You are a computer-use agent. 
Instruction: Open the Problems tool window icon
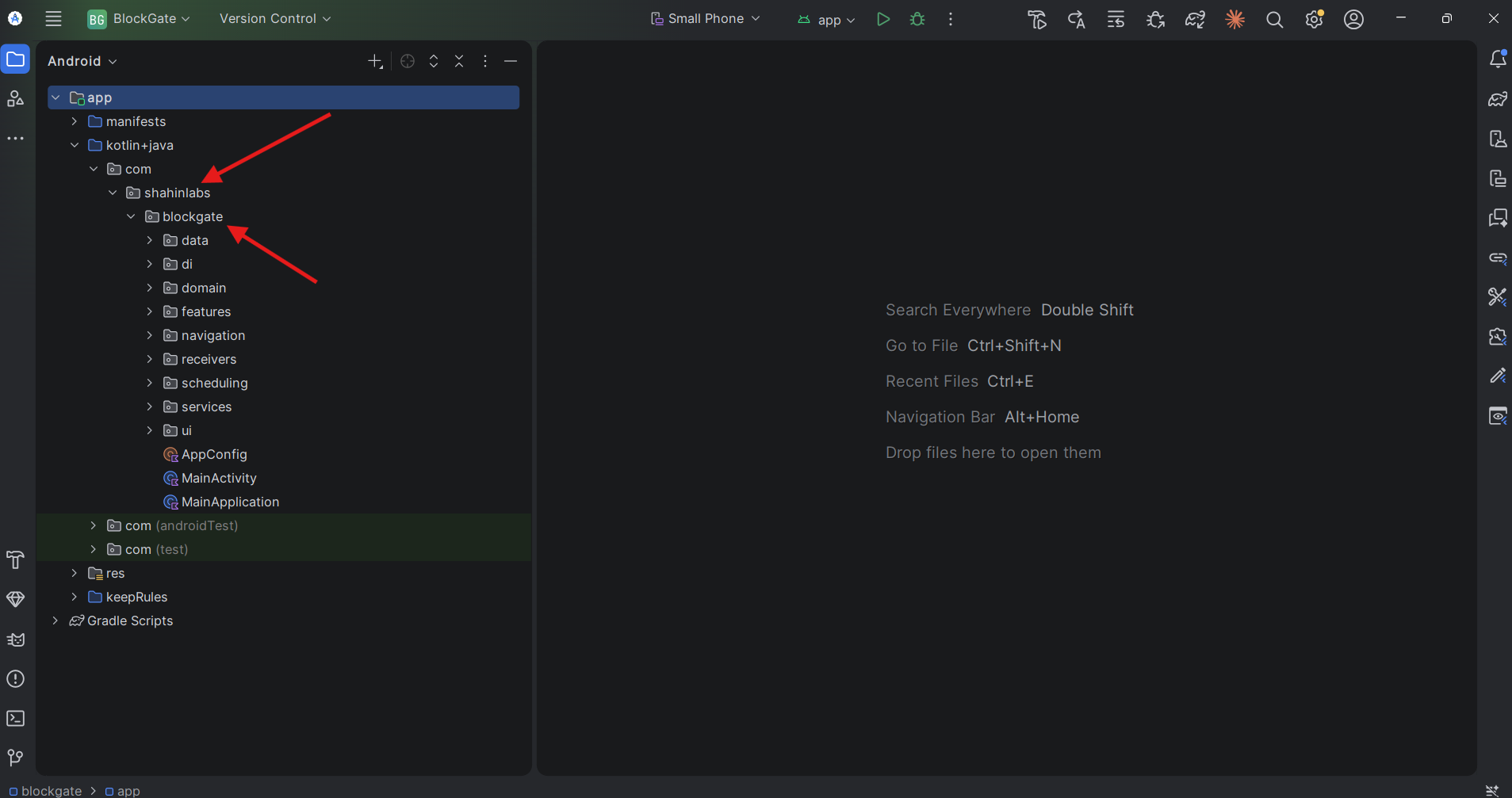point(15,678)
